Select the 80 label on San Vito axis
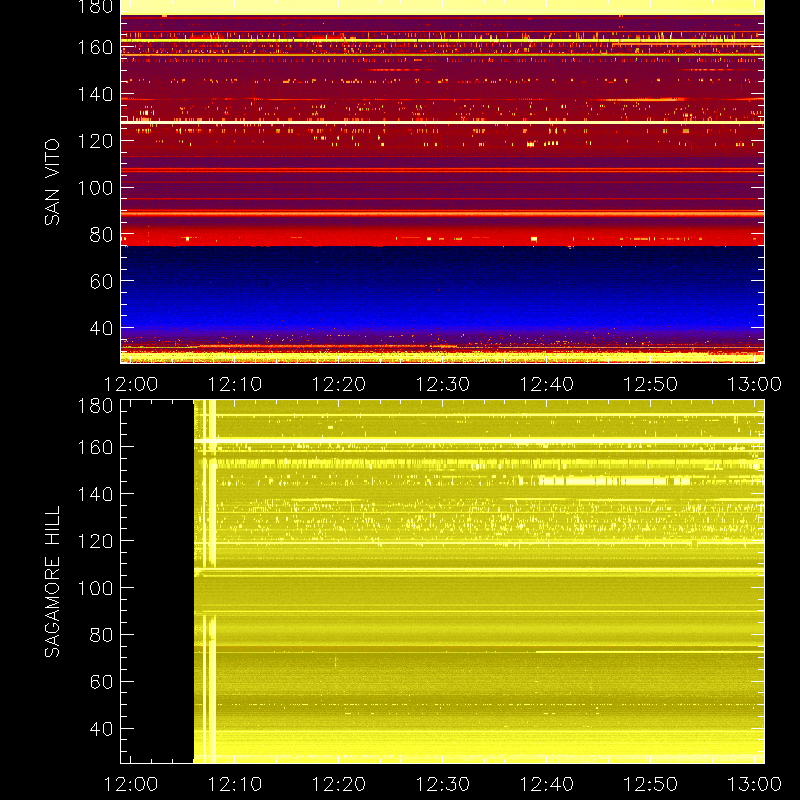 click(101, 235)
